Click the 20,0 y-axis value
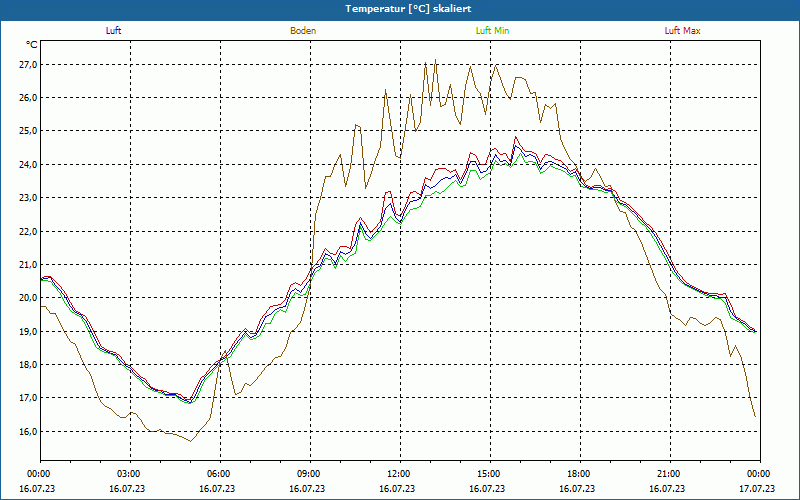Screen dimensions: 800x500 [x=28, y=298]
